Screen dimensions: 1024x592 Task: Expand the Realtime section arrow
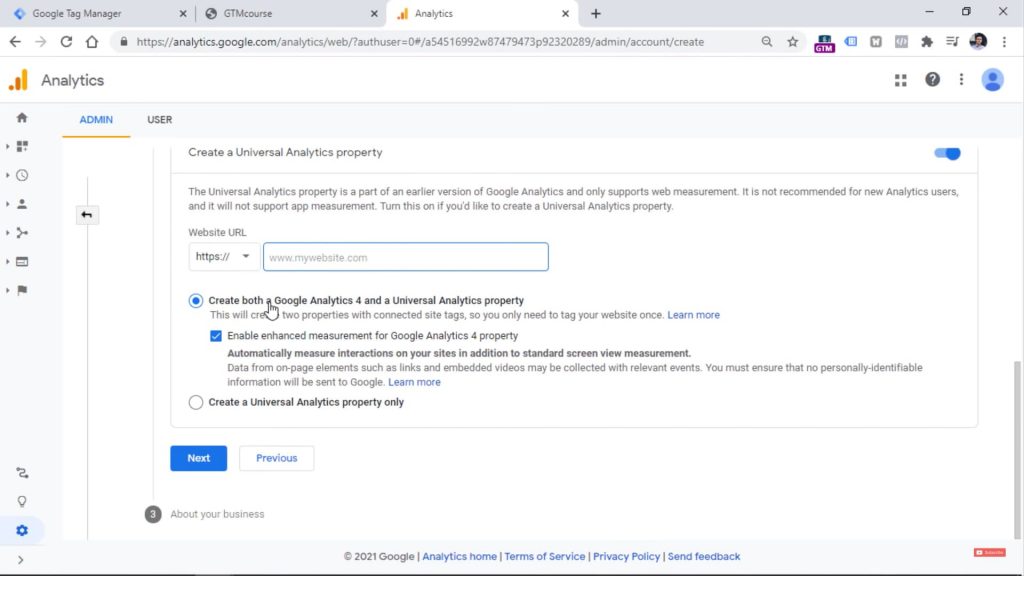tap(7, 175)
